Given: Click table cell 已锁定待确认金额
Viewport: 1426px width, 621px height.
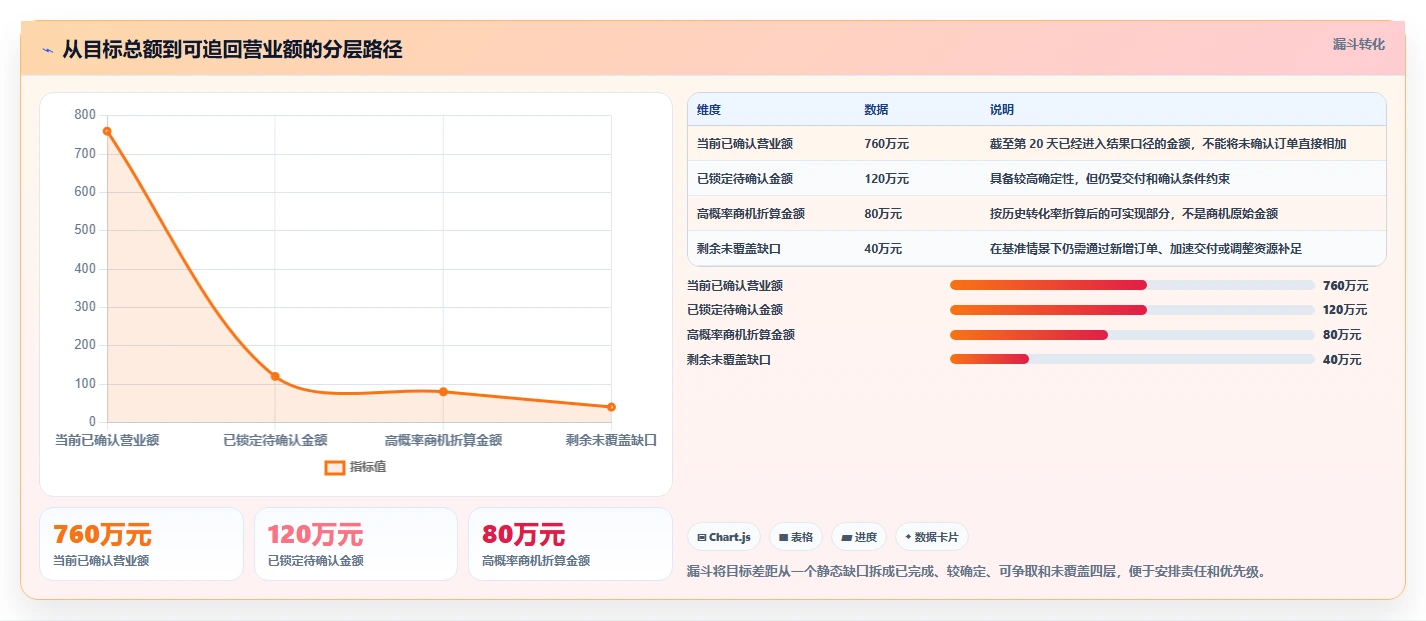Looking at the screenshot, I should (745, 179).
